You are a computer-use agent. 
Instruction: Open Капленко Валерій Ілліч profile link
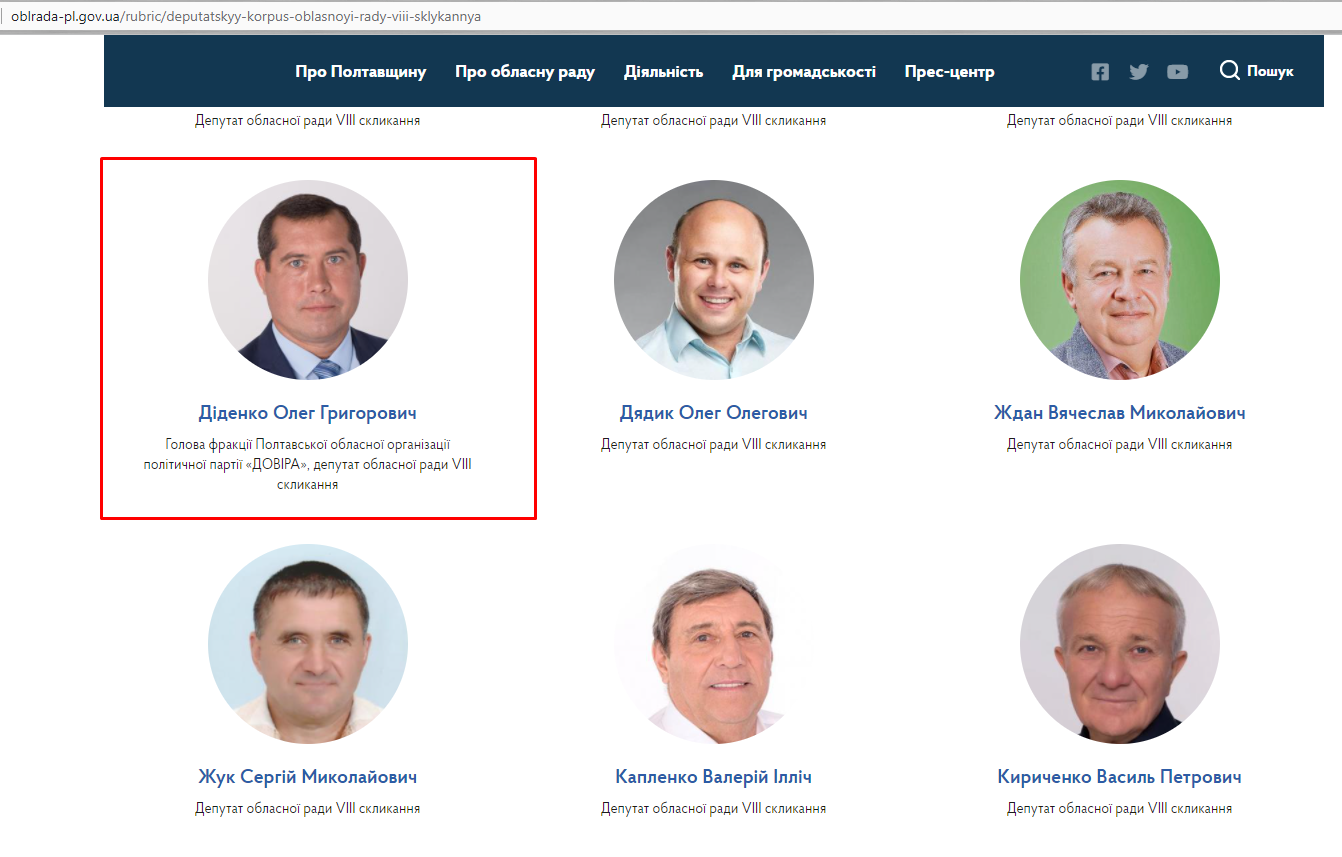click(714, 777)
